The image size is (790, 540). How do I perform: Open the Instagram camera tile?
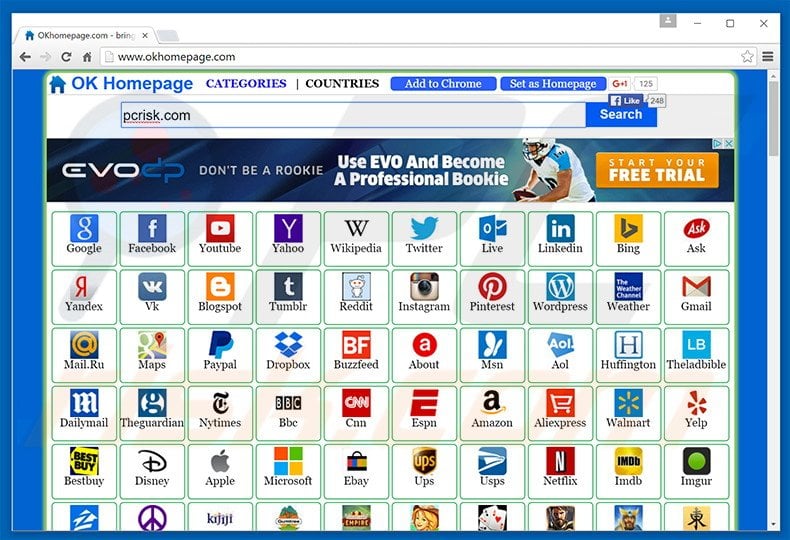click(424, 297)
